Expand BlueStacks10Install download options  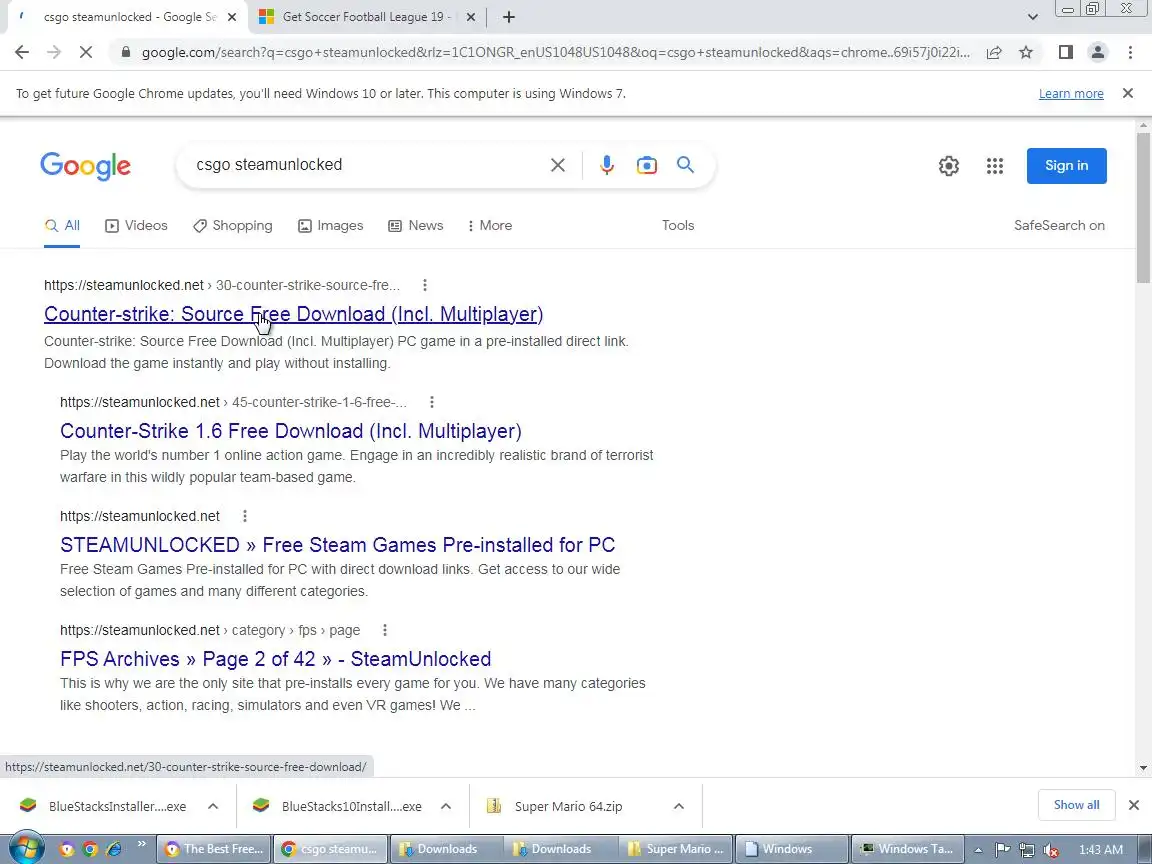click(445, 806)
